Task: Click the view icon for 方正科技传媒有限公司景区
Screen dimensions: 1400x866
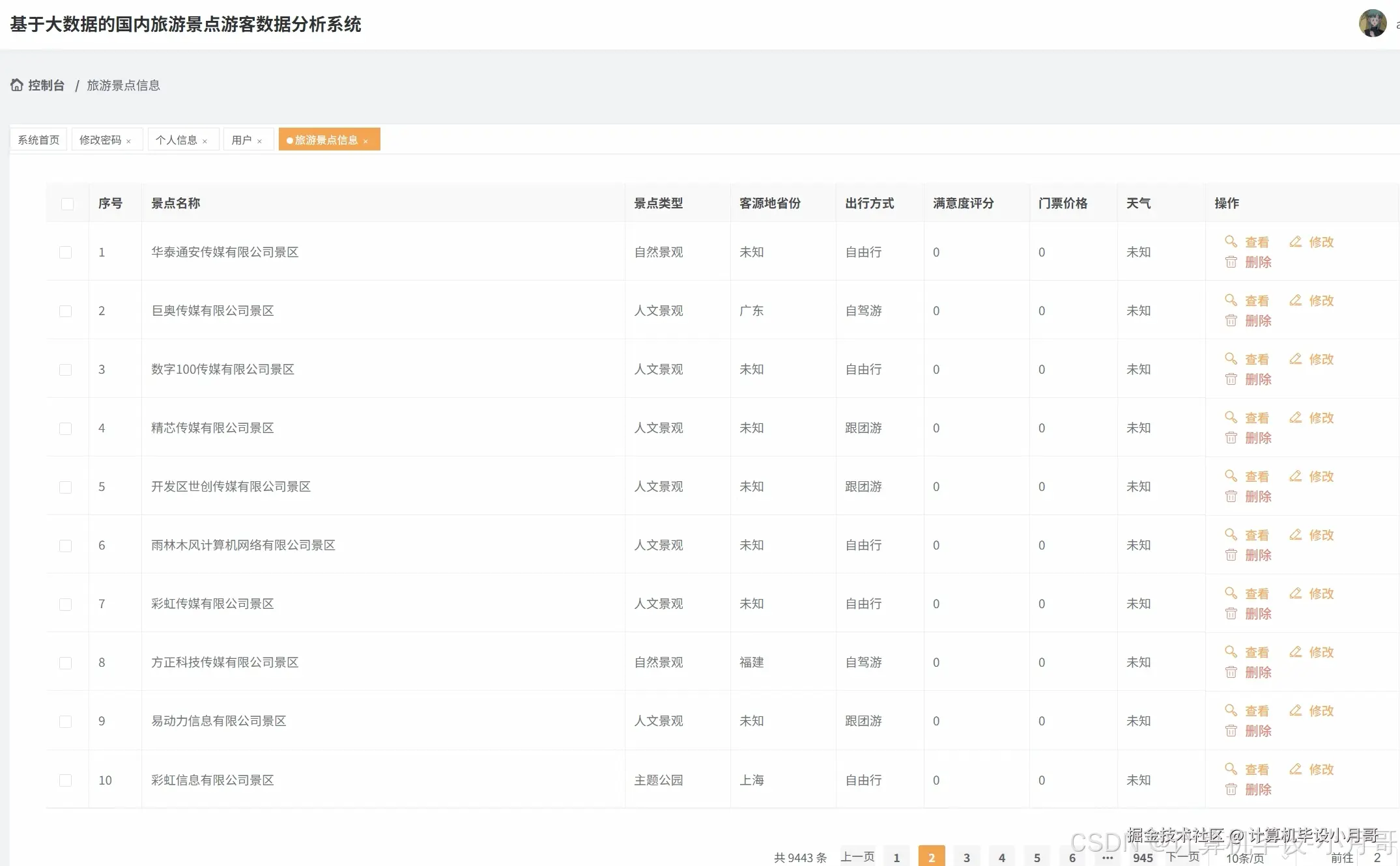Action: [x=1231, y=652]
